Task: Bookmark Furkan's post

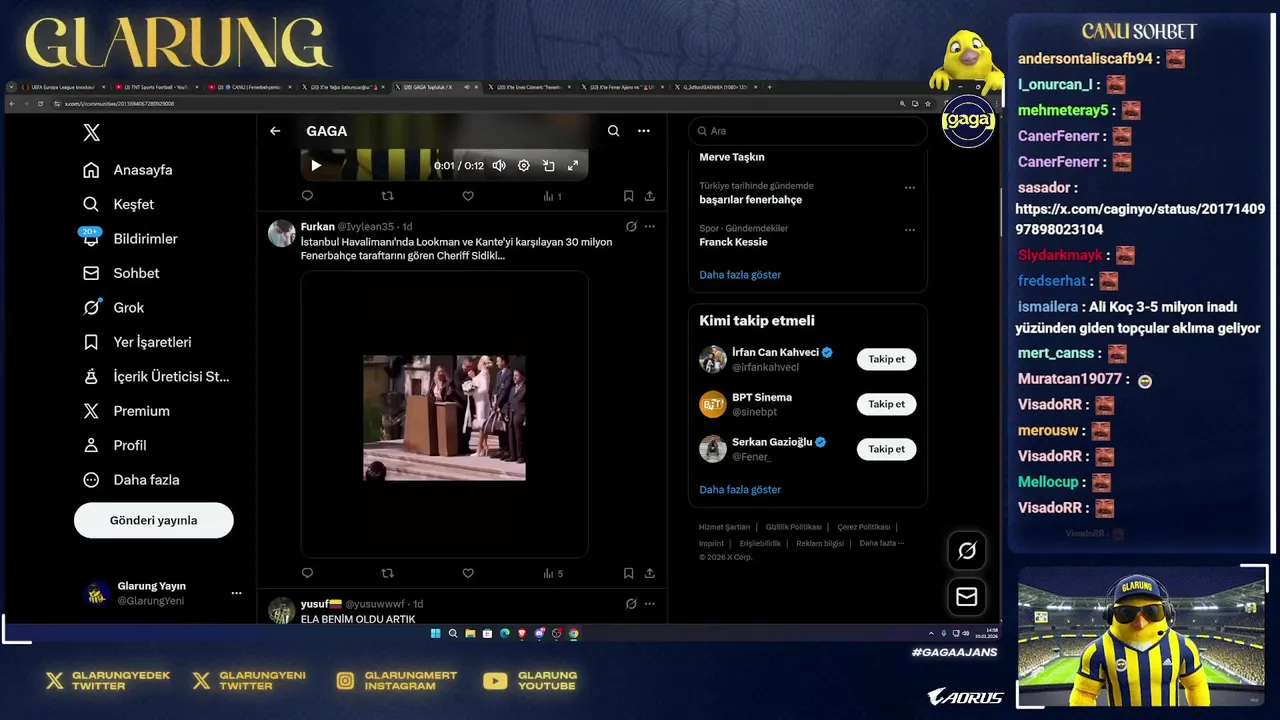Action: point(628,573)
